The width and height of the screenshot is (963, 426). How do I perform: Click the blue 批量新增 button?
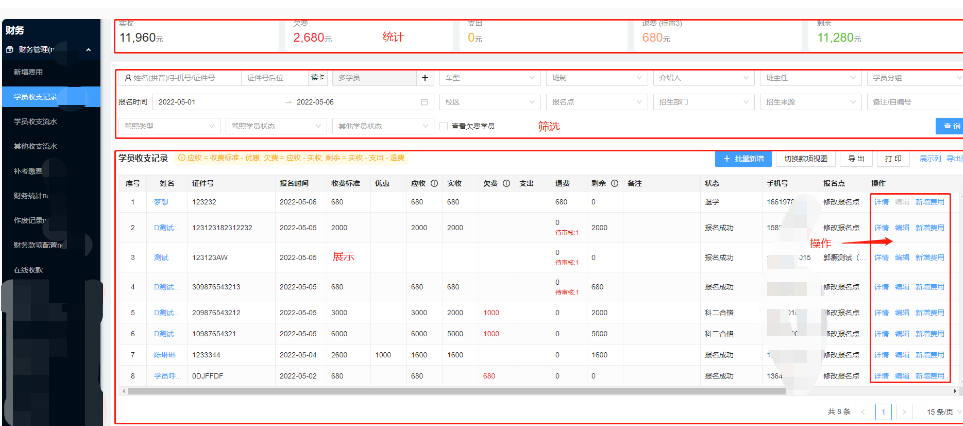(743, 158)
